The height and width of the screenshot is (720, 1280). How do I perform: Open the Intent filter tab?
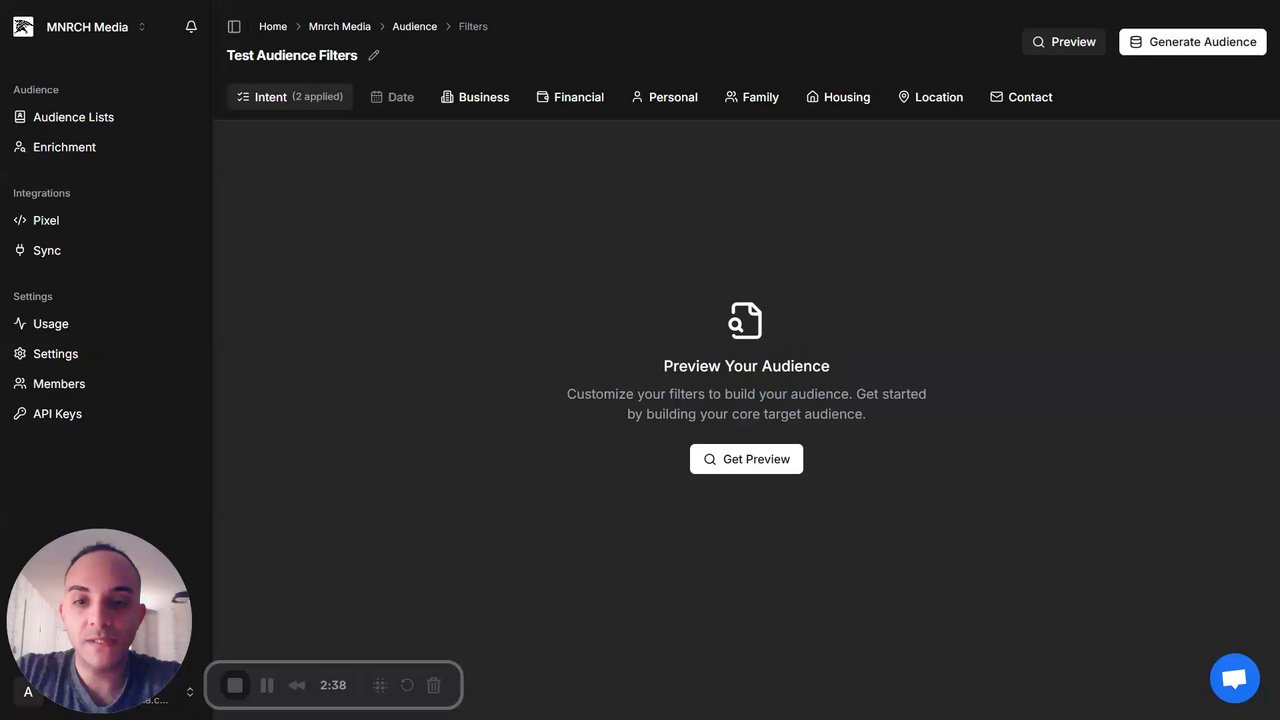pyautogui.click(x=290, y=97)
